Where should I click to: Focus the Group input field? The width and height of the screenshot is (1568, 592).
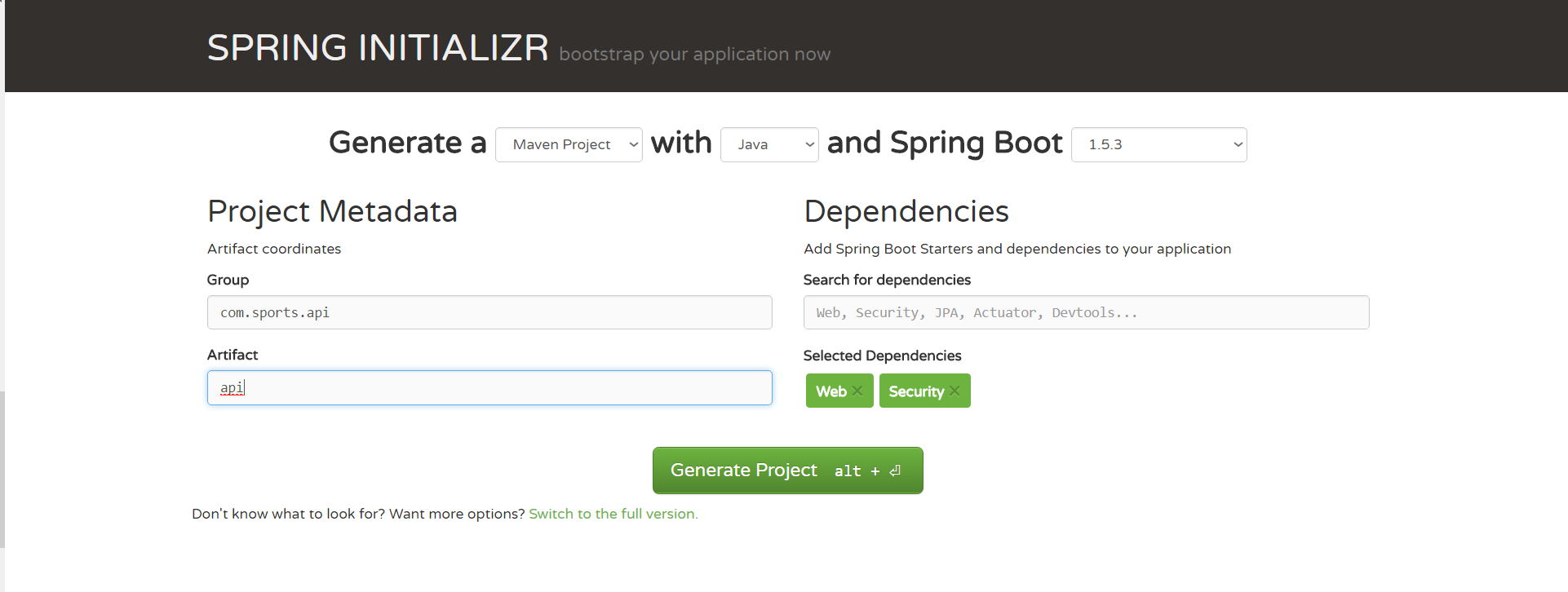(x=489, y=312)
